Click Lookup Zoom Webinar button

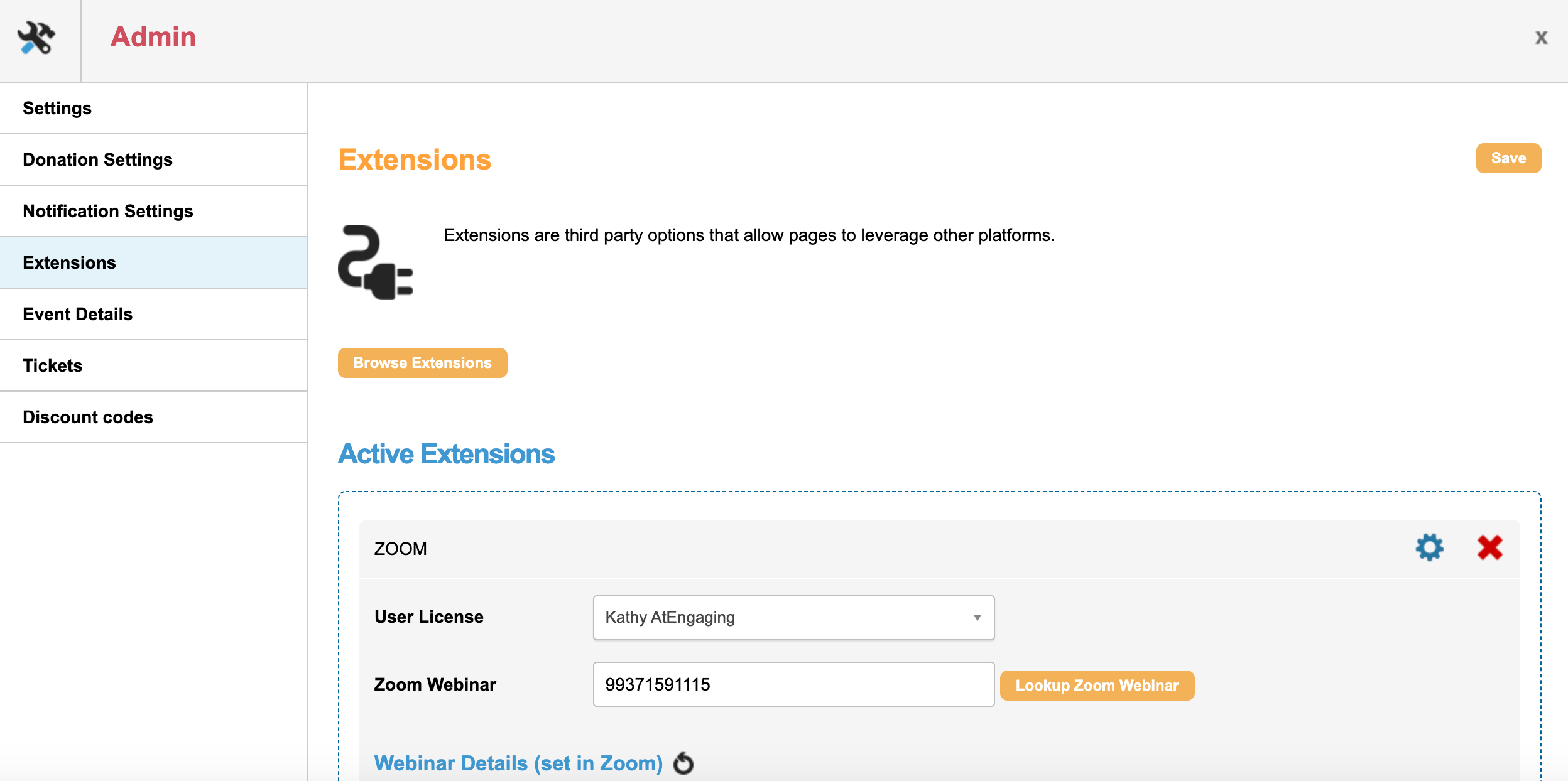1097,686
